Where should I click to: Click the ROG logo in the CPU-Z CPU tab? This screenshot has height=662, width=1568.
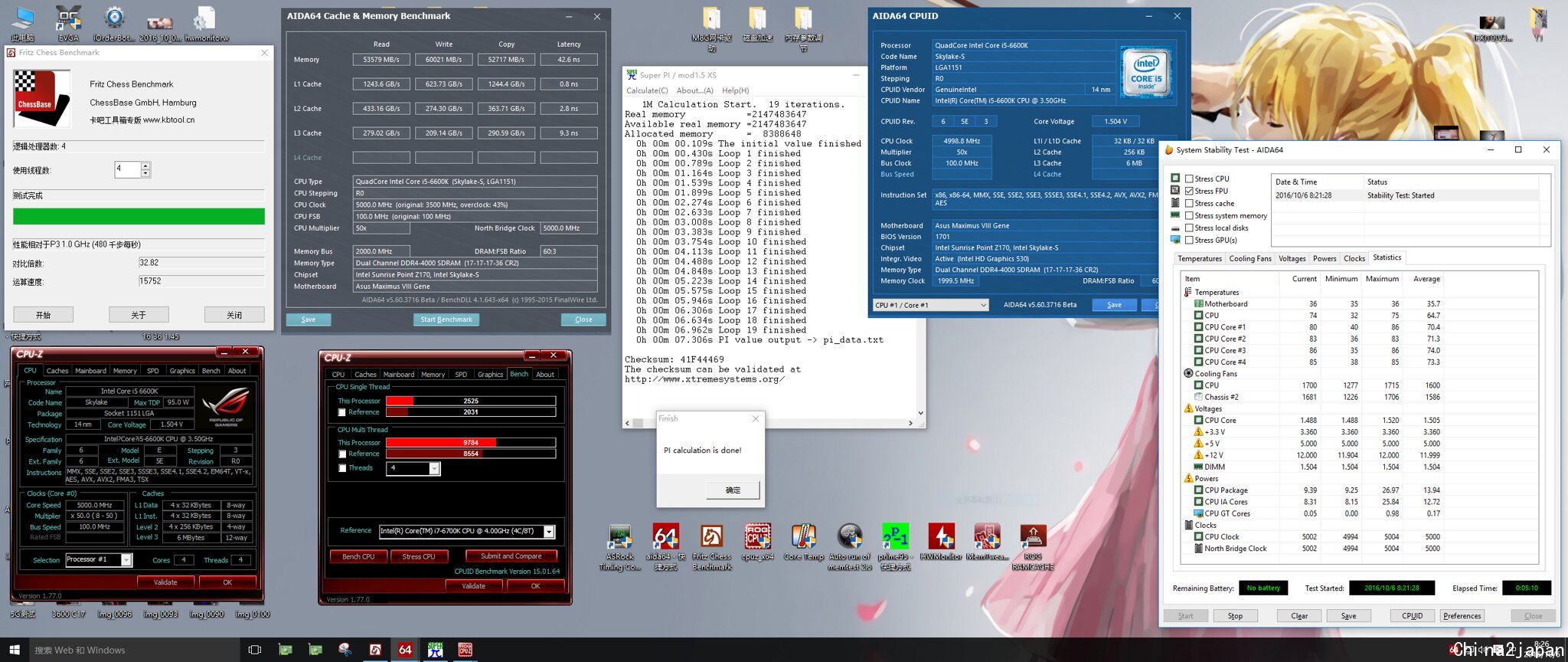pyautogui.click(x=226, y=406)
